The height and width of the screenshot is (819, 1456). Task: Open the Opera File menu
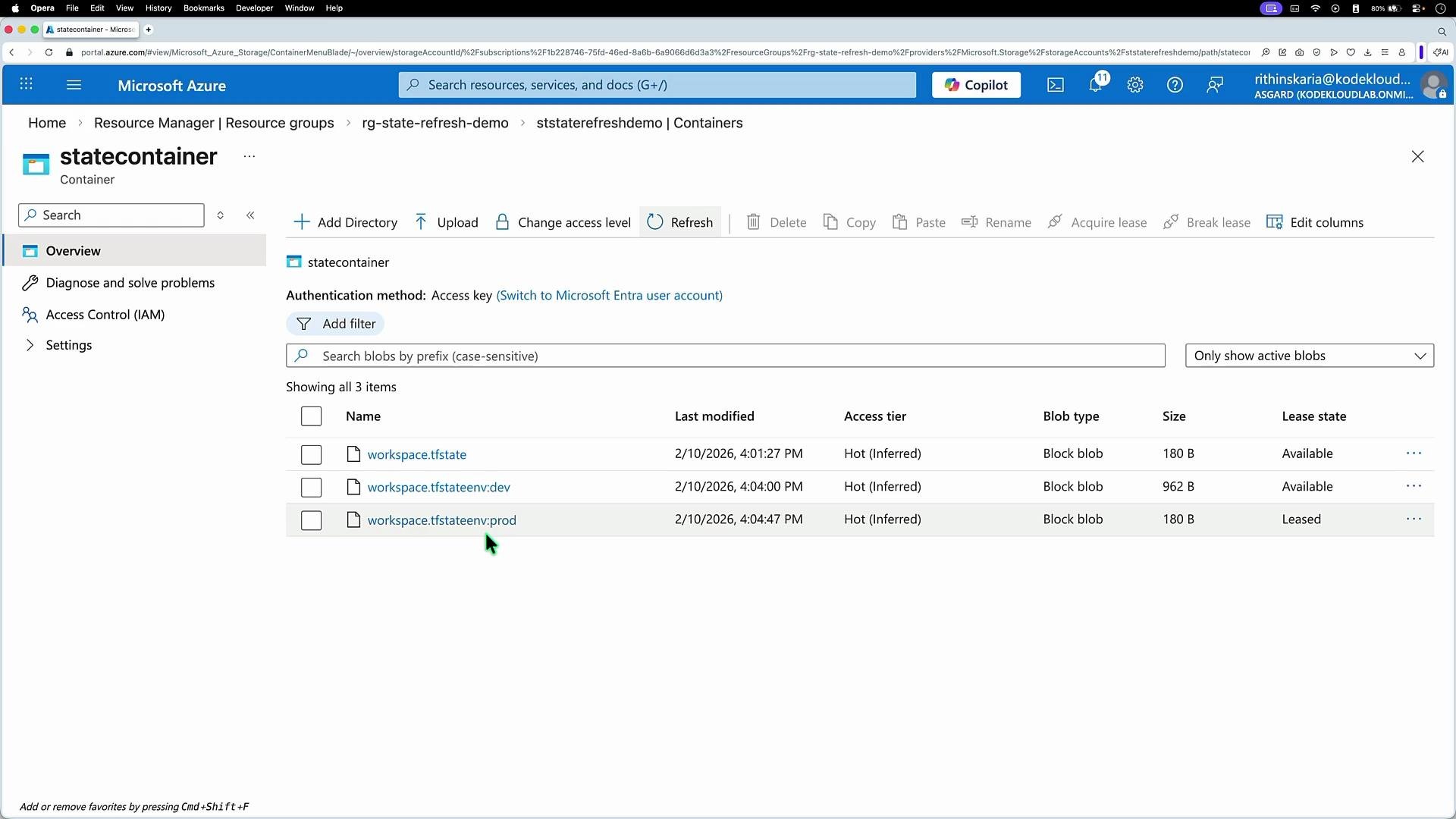pyautogui.click(x=72, y=8)
